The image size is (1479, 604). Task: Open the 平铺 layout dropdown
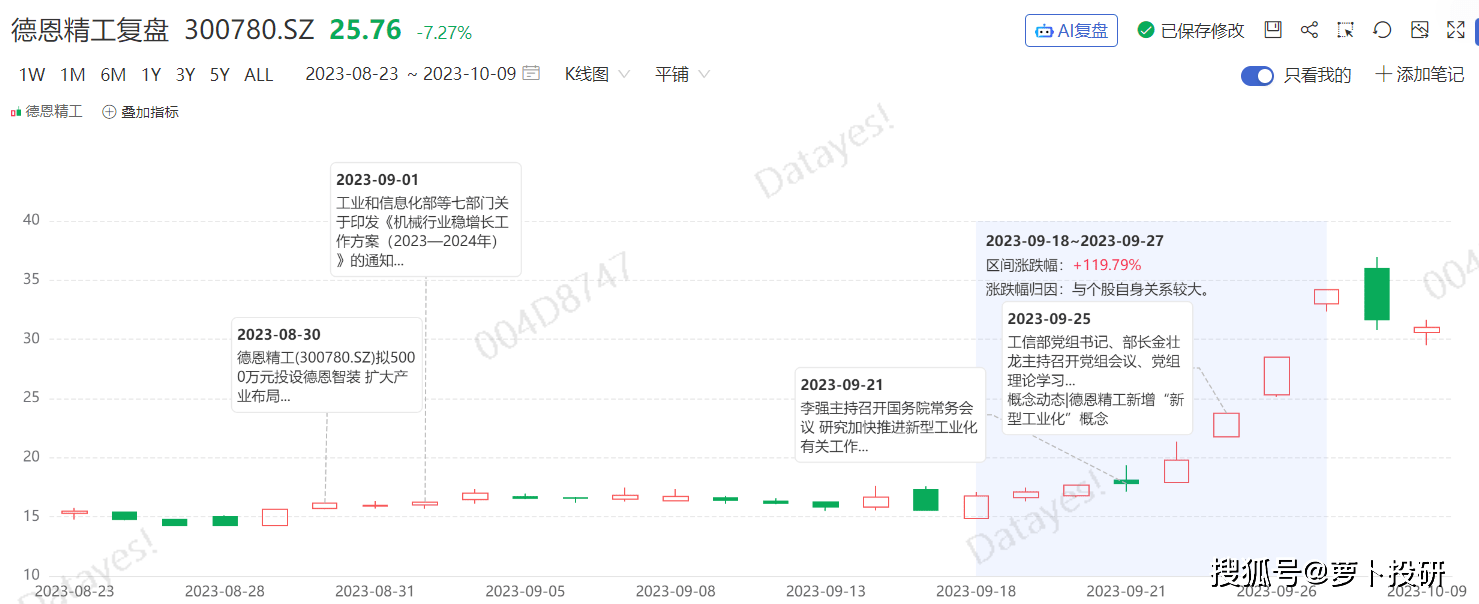click(x=682, y=74)
